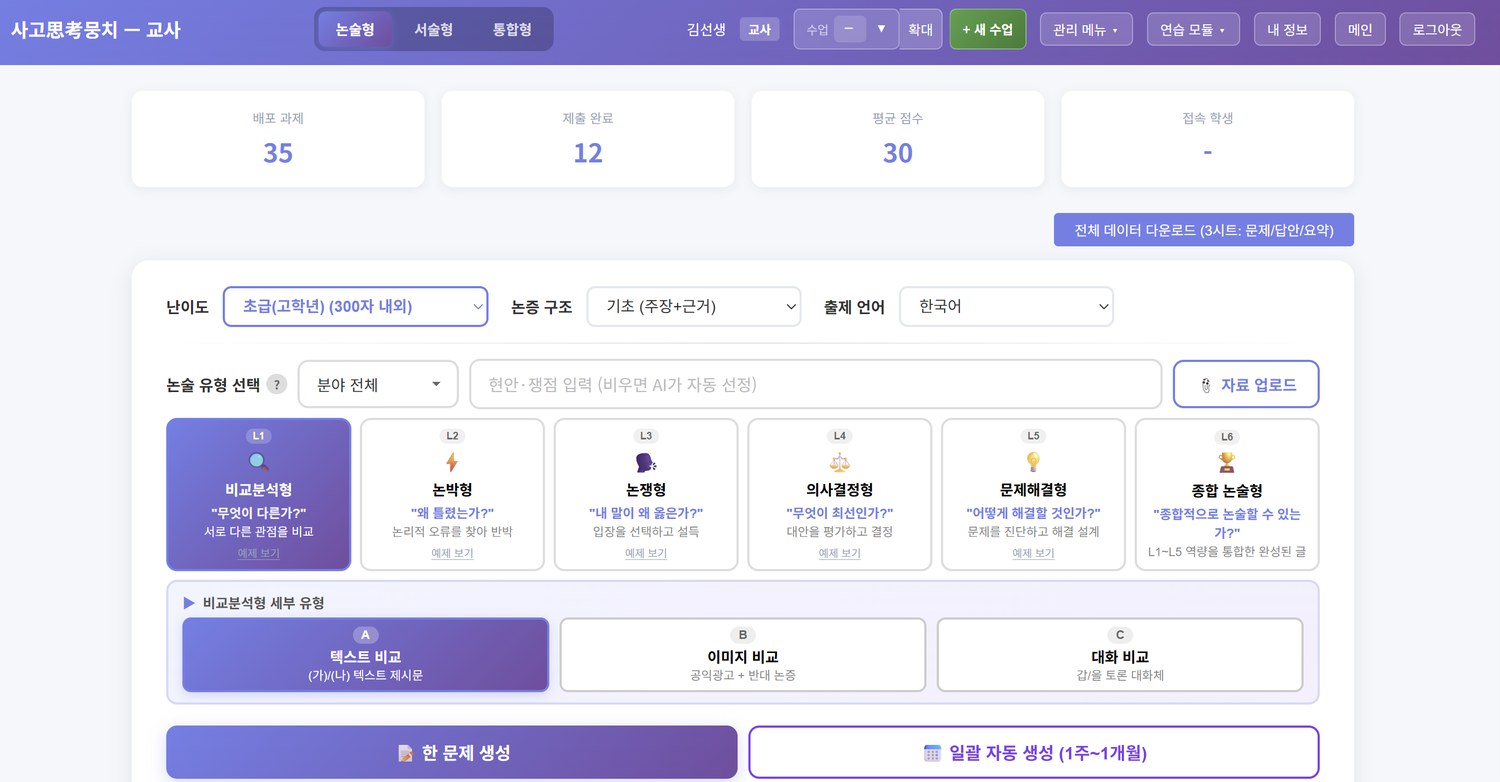Switch to the 서술형 tab

coord(433,29)
